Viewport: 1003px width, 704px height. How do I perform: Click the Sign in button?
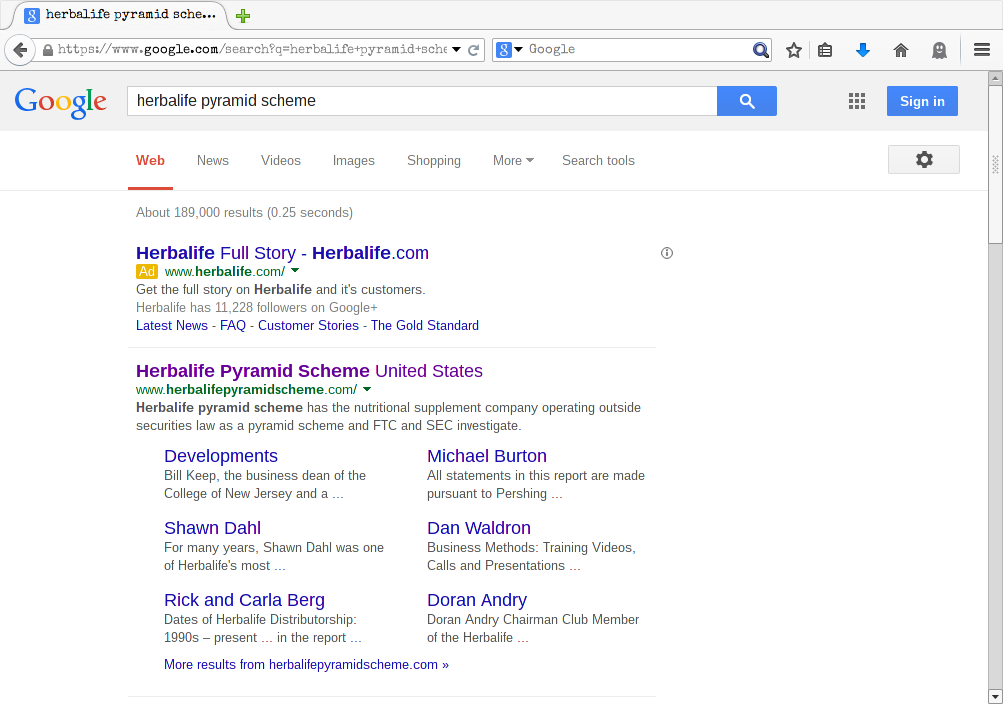[922, 101]
